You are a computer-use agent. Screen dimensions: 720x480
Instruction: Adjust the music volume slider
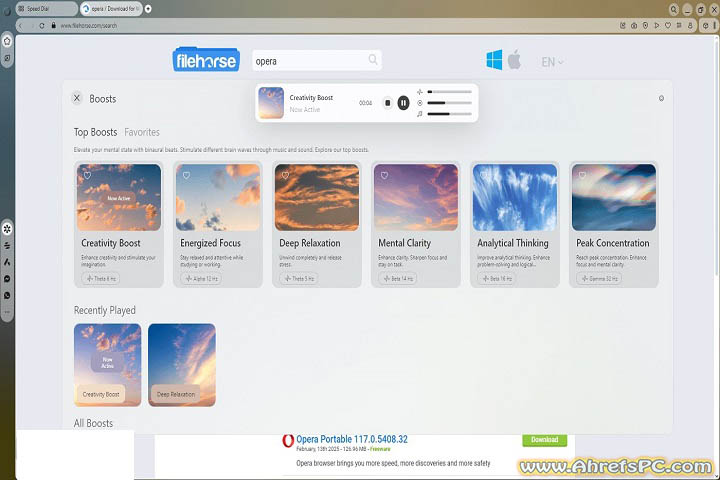(450, 114)
